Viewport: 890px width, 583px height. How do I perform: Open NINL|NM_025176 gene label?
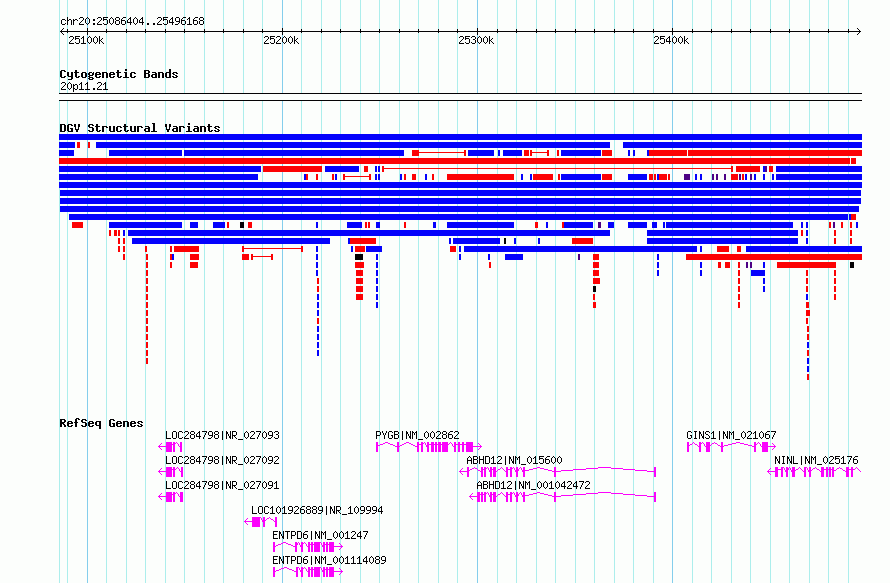[x=816, y=460]
